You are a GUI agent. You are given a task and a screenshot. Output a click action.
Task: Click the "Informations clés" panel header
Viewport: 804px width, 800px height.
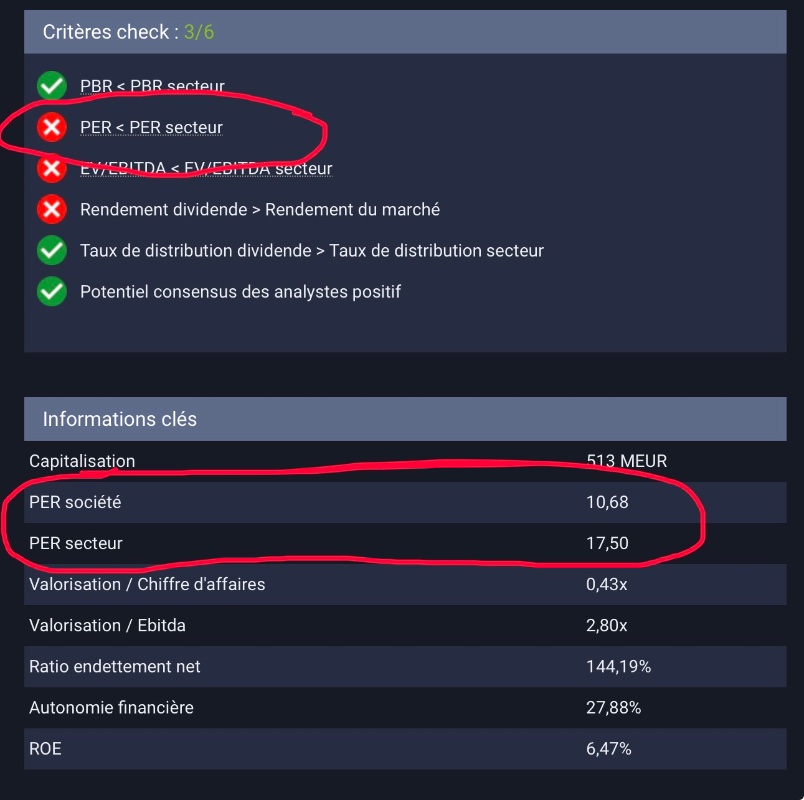coord(120,419)
